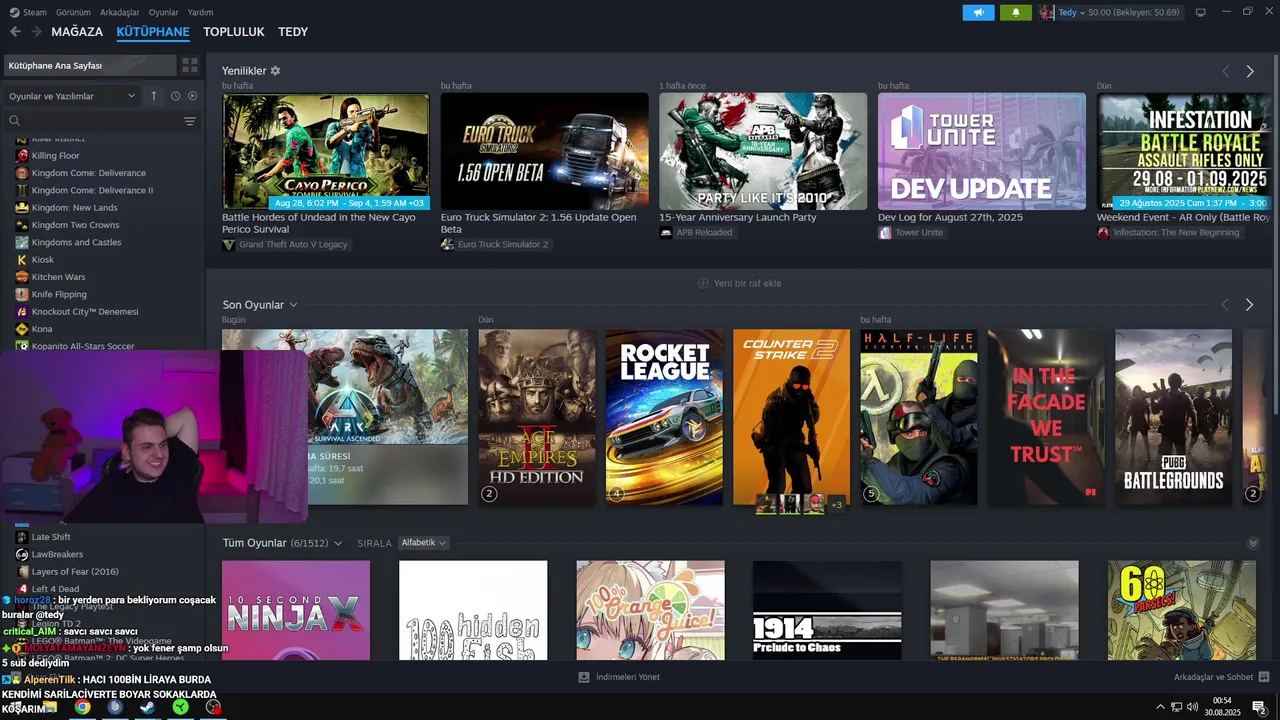Move Son Oyunlar shelf back with left arrow
This screenshot has width=1280, height=720.
click(1225, 304)
